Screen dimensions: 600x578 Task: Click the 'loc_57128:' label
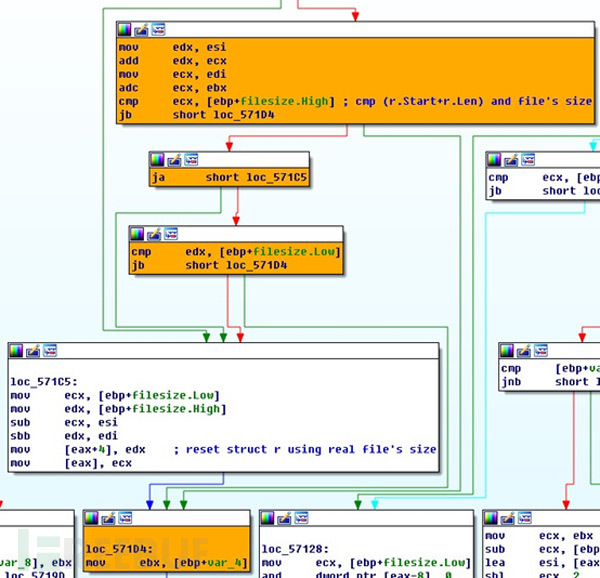click(295, 549)
